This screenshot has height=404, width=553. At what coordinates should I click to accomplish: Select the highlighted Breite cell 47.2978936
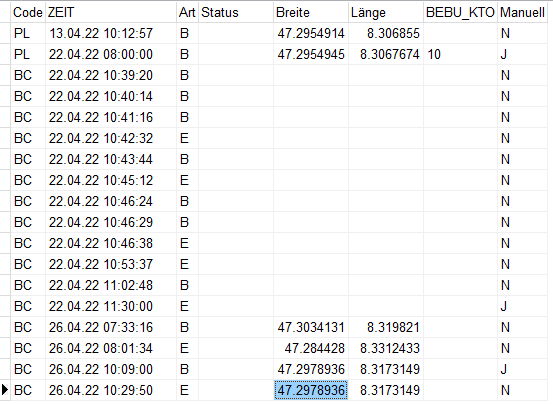pyautogui.click(x=311, y=390)
